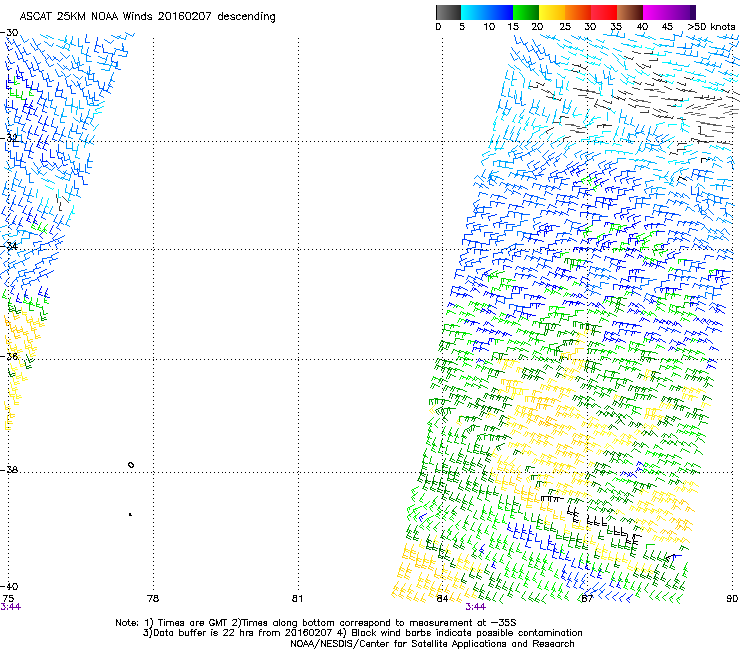Select the brown 35-40 knots legend swatch
The image size is (740, 650).
630,12
